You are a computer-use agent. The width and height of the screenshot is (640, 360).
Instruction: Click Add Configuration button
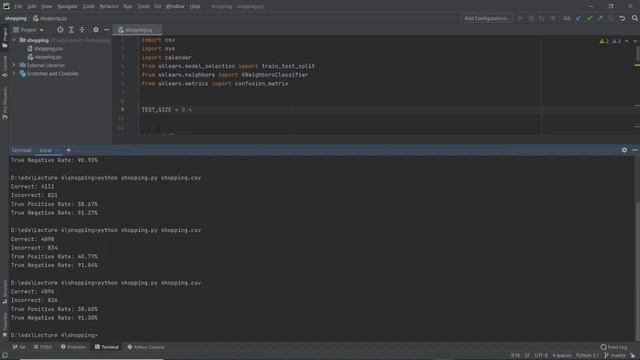[486, 18]
